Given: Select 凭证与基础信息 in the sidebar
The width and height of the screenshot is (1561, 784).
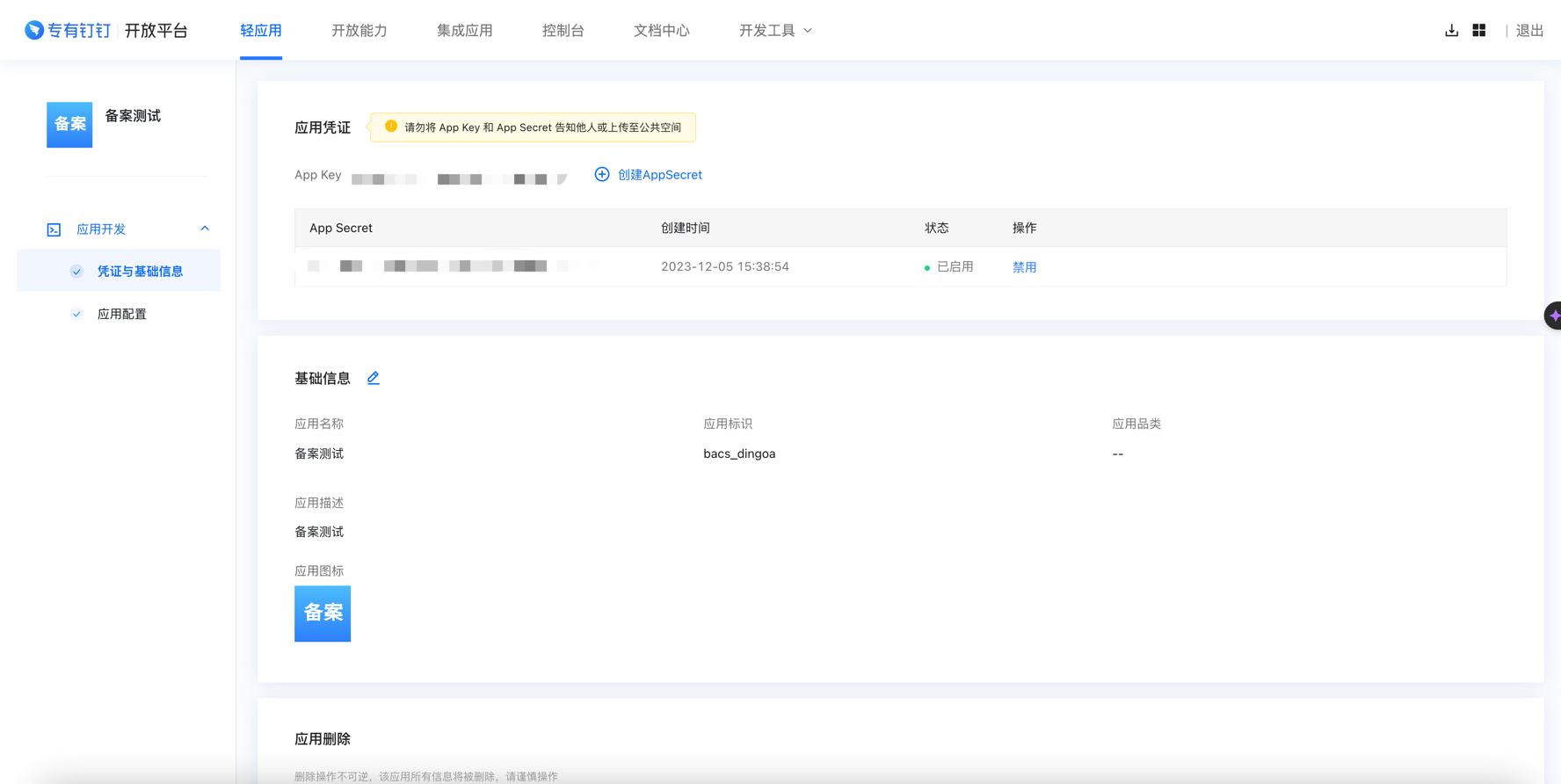Looking at the screenshot, I should 119,271.
